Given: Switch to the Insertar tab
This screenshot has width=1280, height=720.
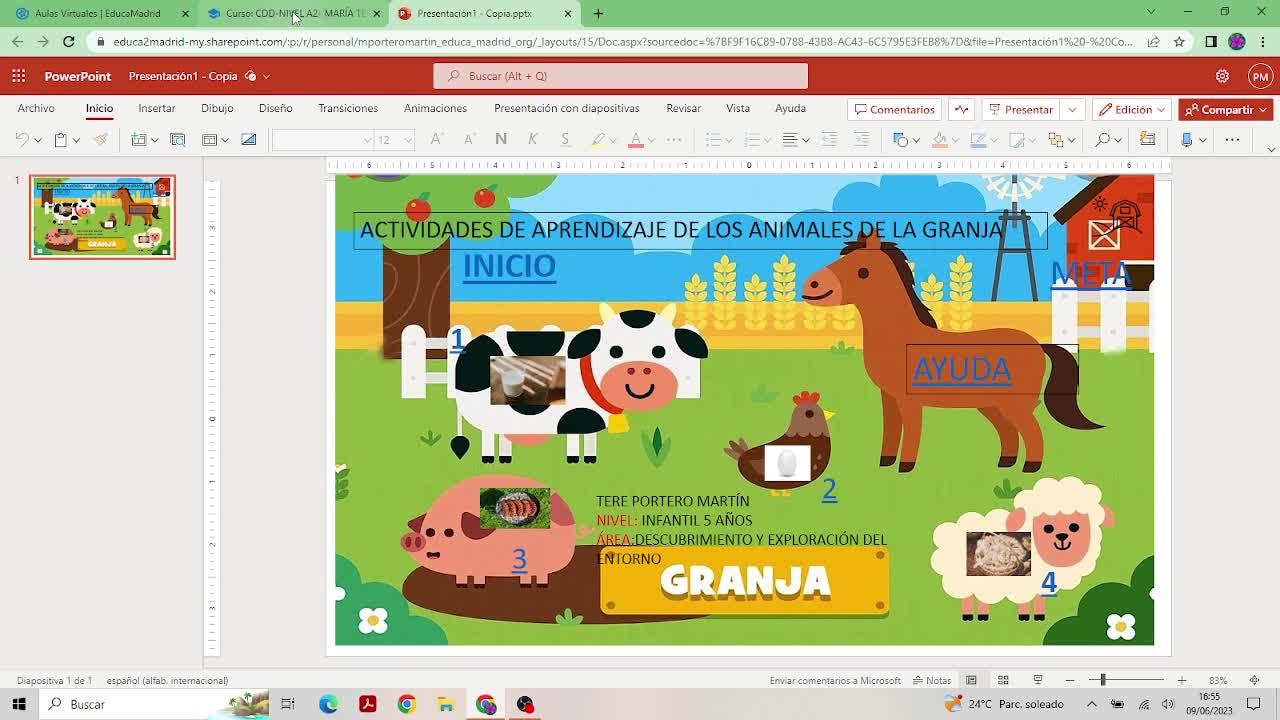Looking at the screenshot, I should pos(157,108).
